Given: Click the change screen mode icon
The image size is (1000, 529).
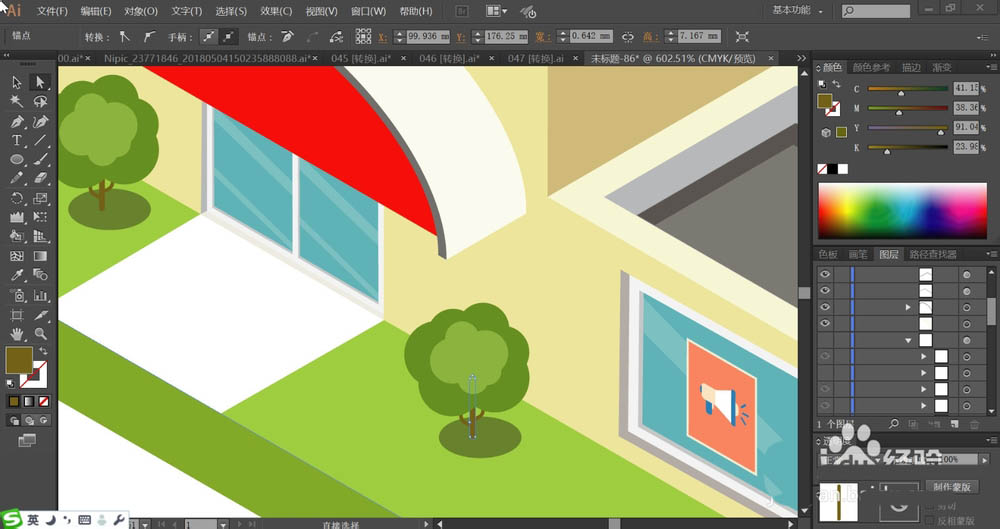Looking at the screenshot, I should pos(27,440).
